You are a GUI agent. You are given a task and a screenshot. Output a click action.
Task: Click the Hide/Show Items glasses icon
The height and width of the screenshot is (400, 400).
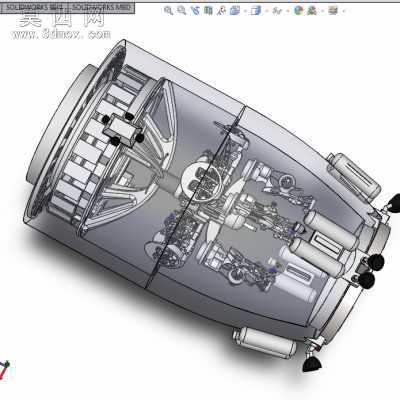point(277,11)
